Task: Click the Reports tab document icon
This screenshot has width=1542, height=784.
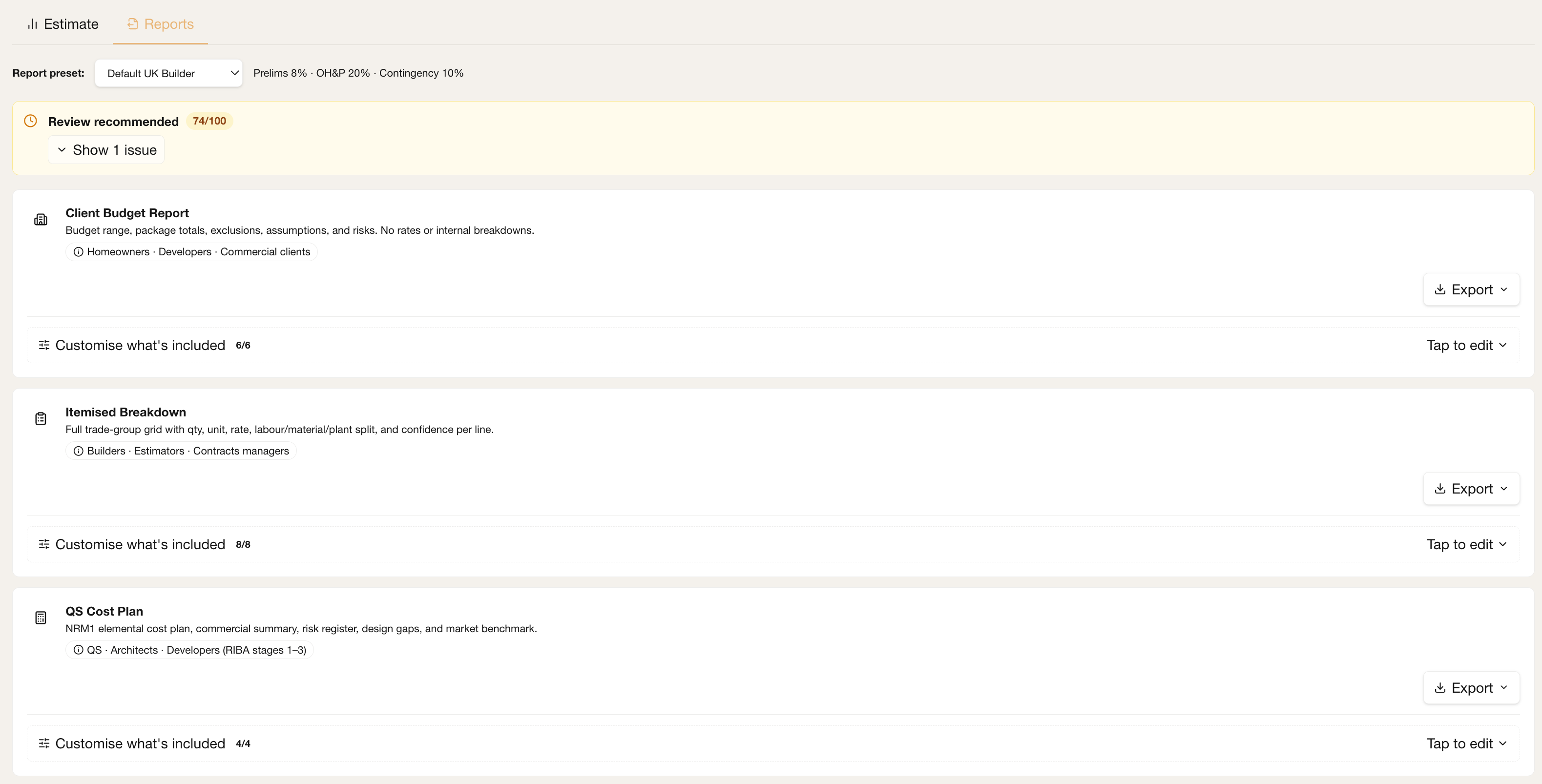Action: click(133, 23)
